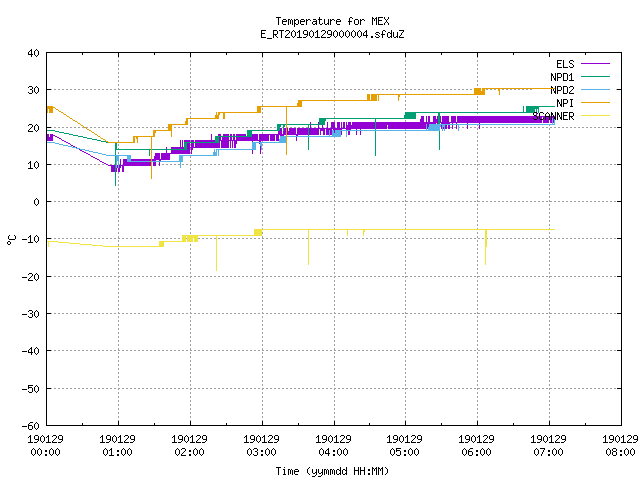Image resolution: width=640 pixels, height=480 pixels.
Task: Click the x-axis tick label 190129 03:00
Action: coord(261,445)
